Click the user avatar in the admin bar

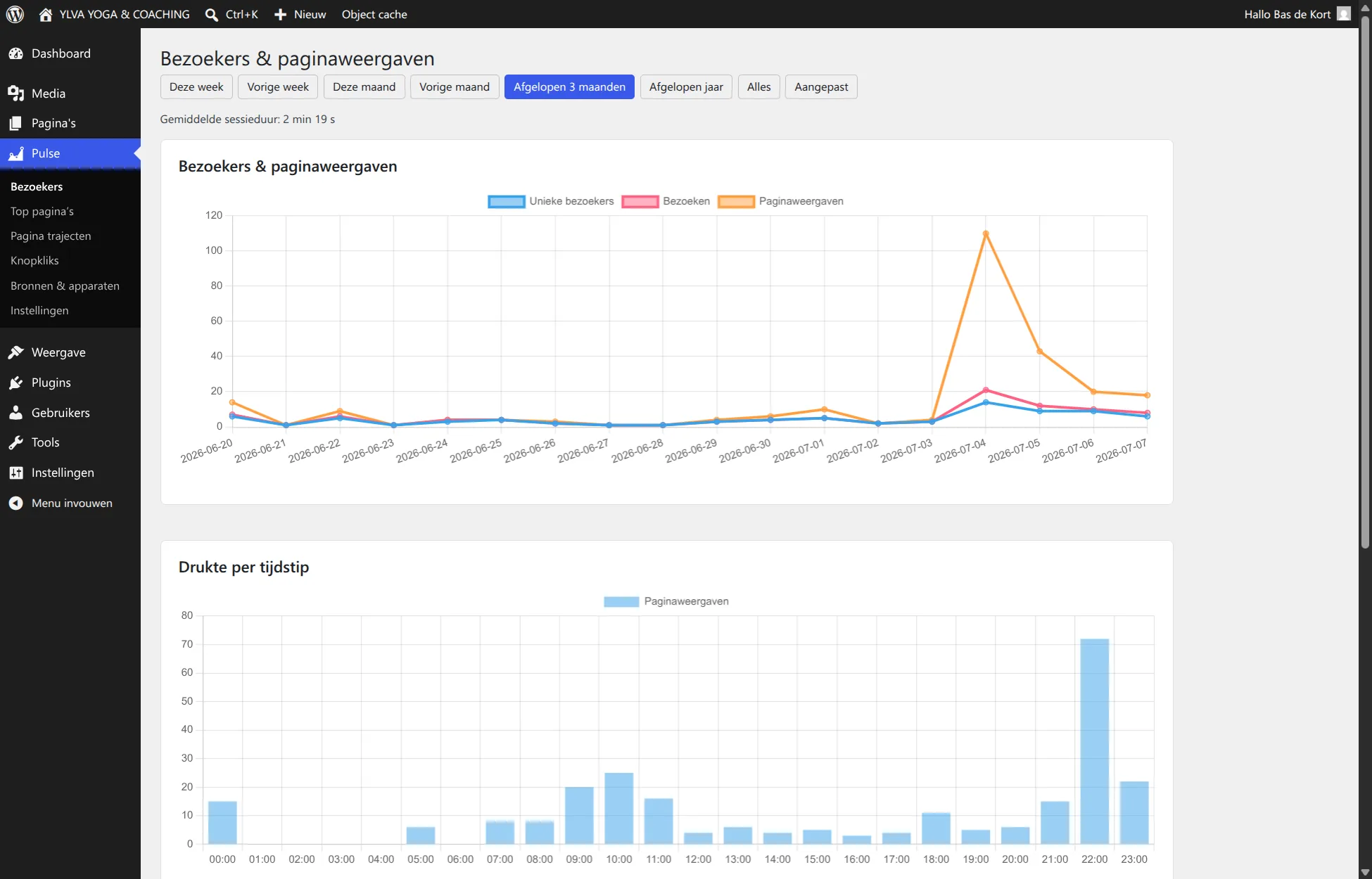coord(1343,14)
